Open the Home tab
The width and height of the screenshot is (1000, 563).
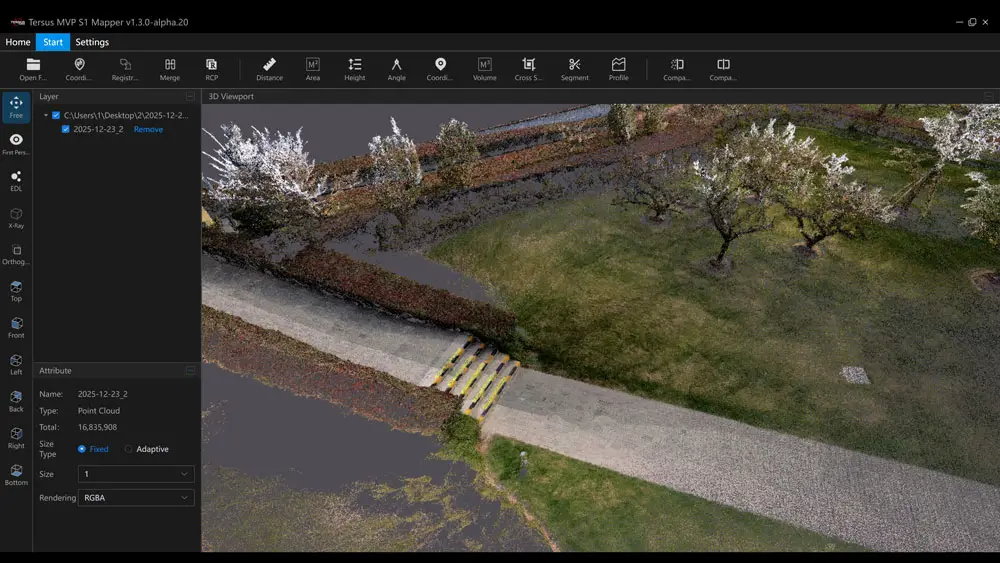[x=18, y=42]
